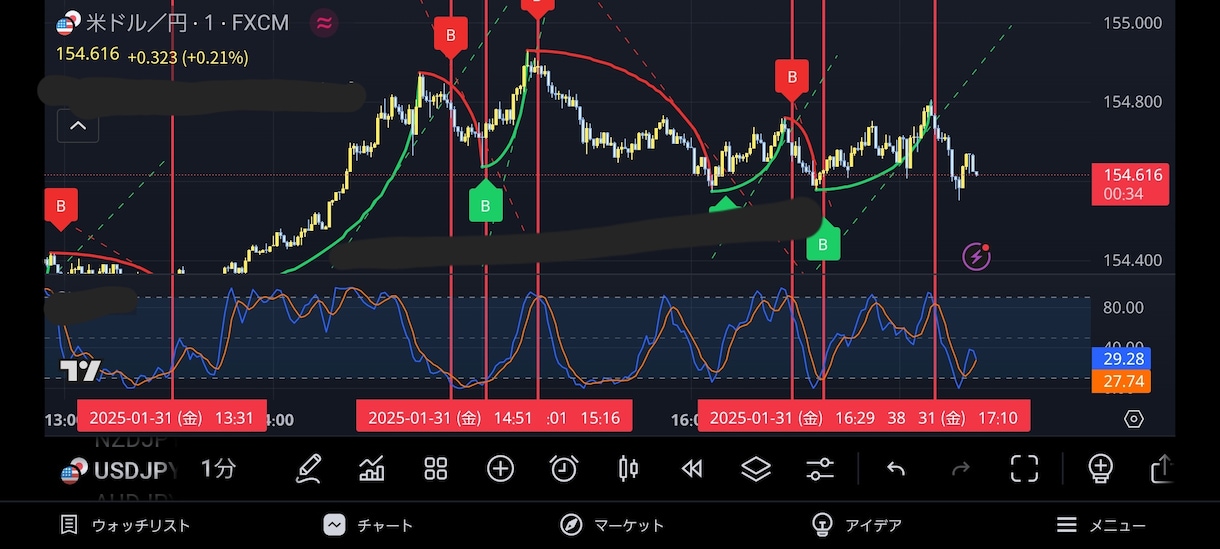Open the USDJPY symbol selector

pyautogui.click(x=120, y=469)
